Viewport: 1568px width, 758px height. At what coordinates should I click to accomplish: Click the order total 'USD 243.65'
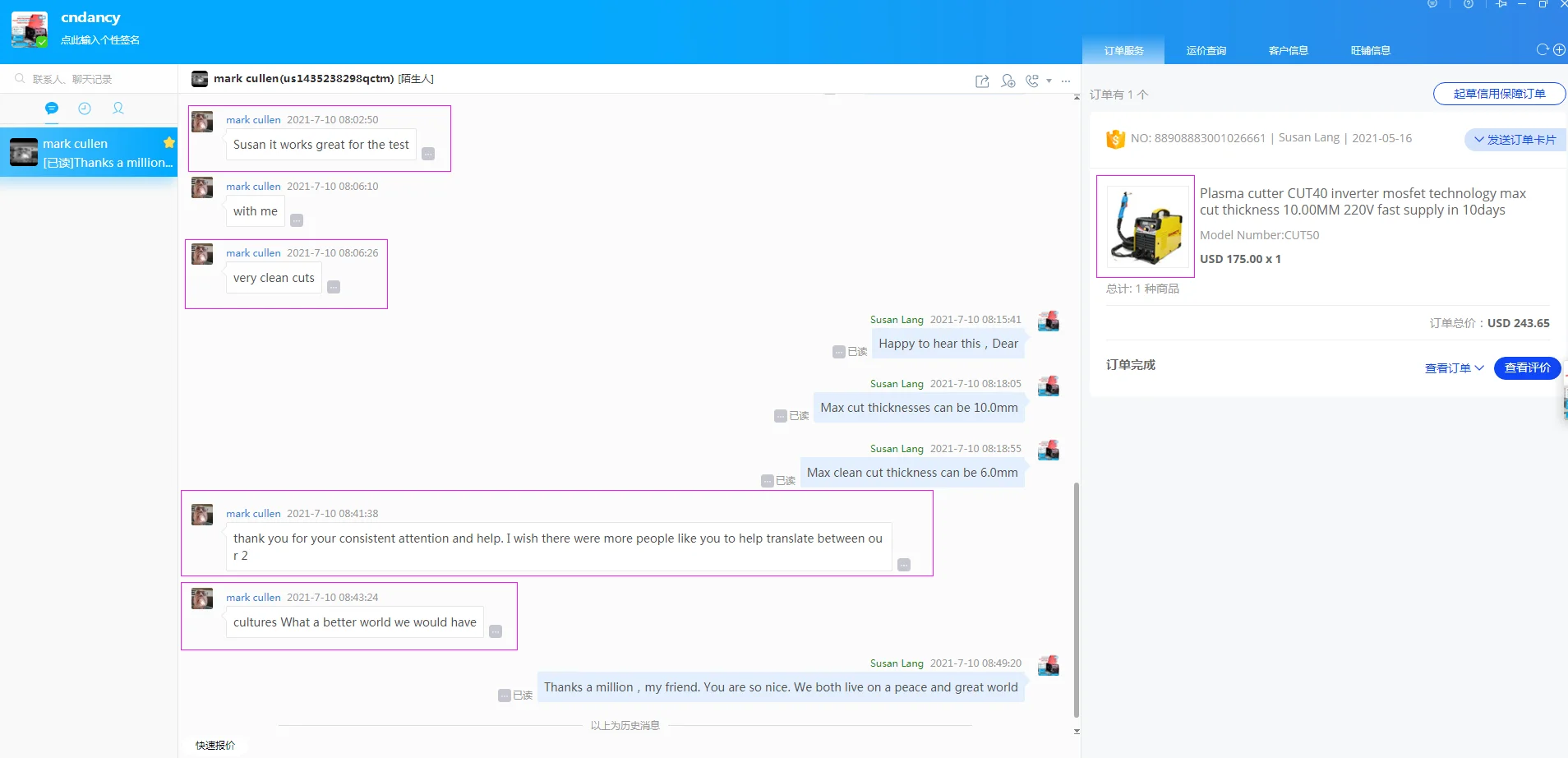click(1519, 323)
